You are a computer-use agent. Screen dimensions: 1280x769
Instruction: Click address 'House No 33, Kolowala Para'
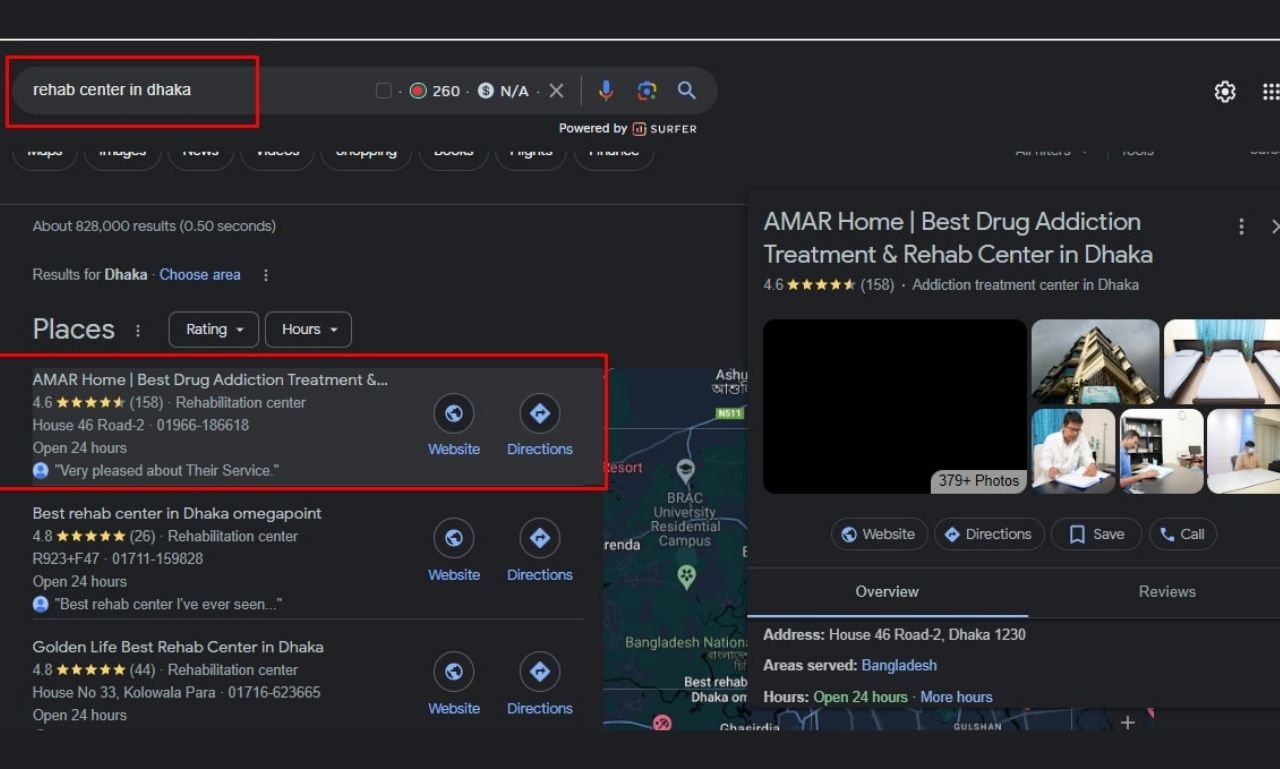point(126,693)
